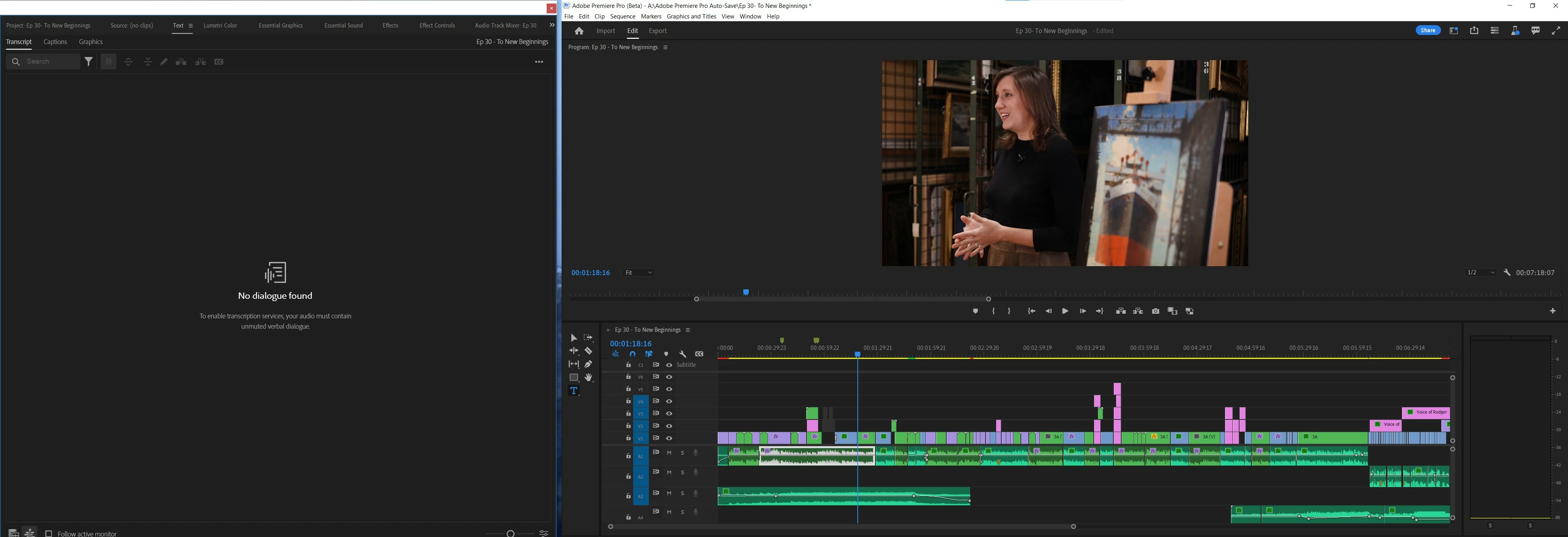Solo audio track A3
Screen dimensions: 1568x537
(682, 493)
